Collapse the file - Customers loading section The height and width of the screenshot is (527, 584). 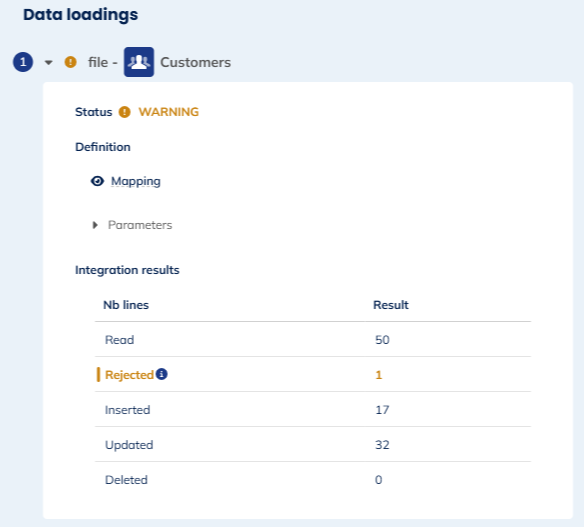click(48, 62)
